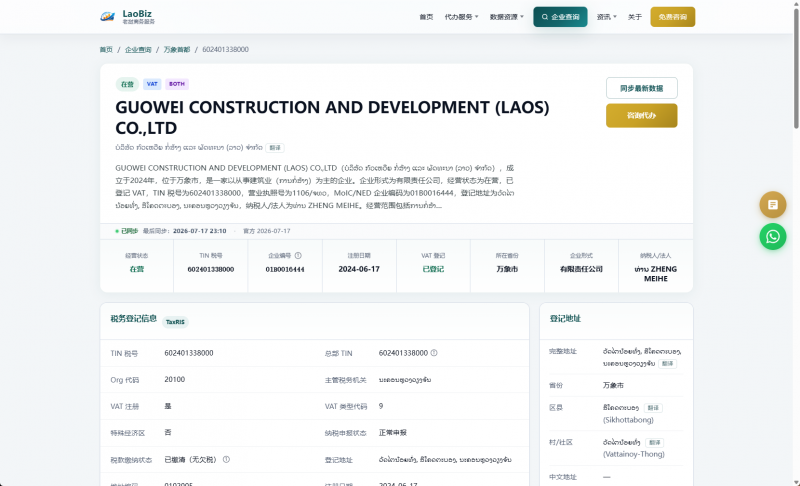Click VAT 类型代码 value 9
800x486 pixels.
381,406
